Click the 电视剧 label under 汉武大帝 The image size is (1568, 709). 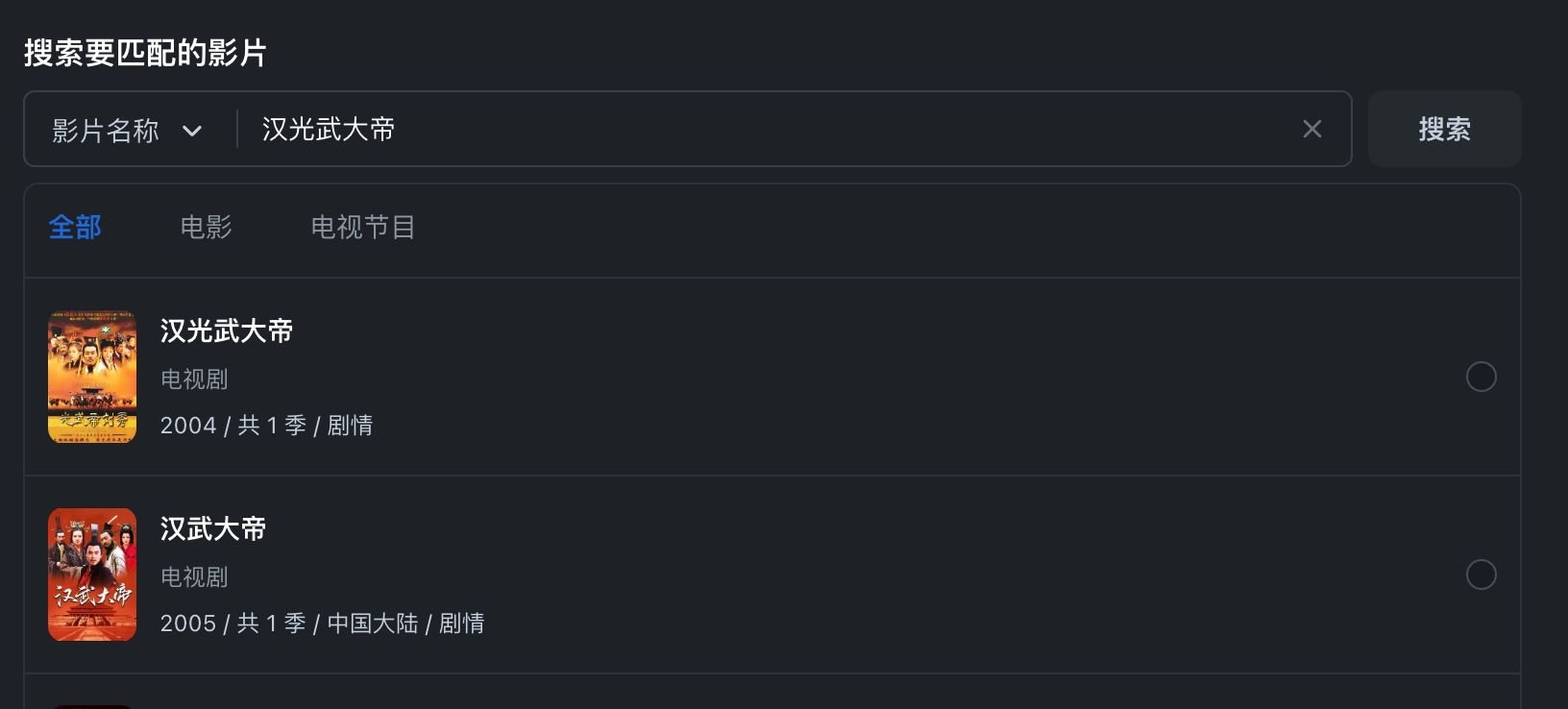[x=194, y=577]
